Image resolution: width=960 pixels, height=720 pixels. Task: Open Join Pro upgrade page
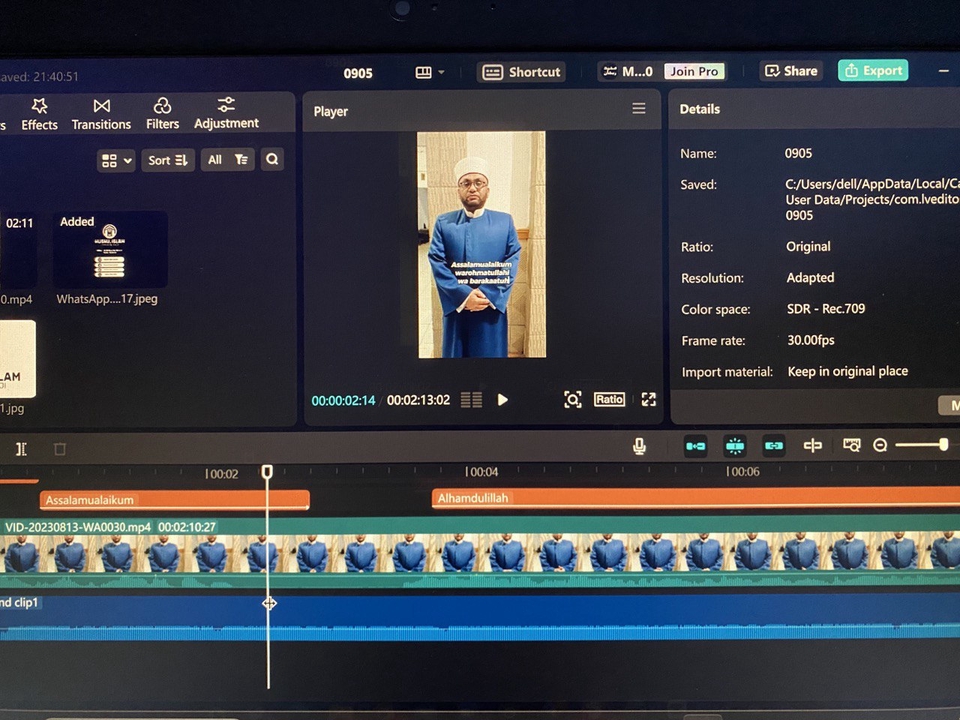tap(693, 71)
